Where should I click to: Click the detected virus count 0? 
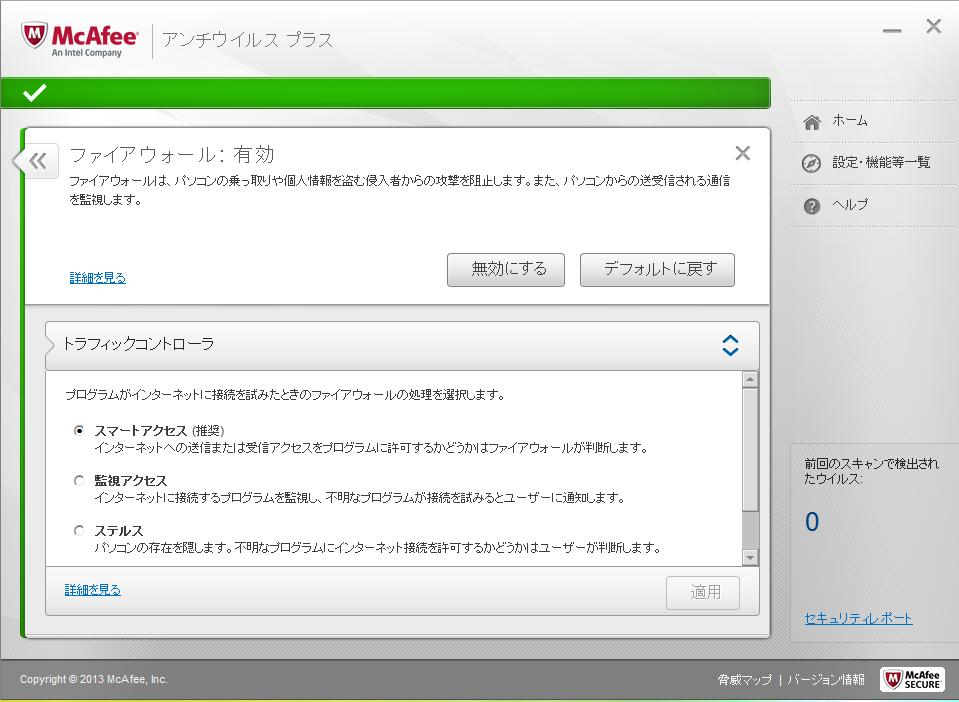(812, 522)
